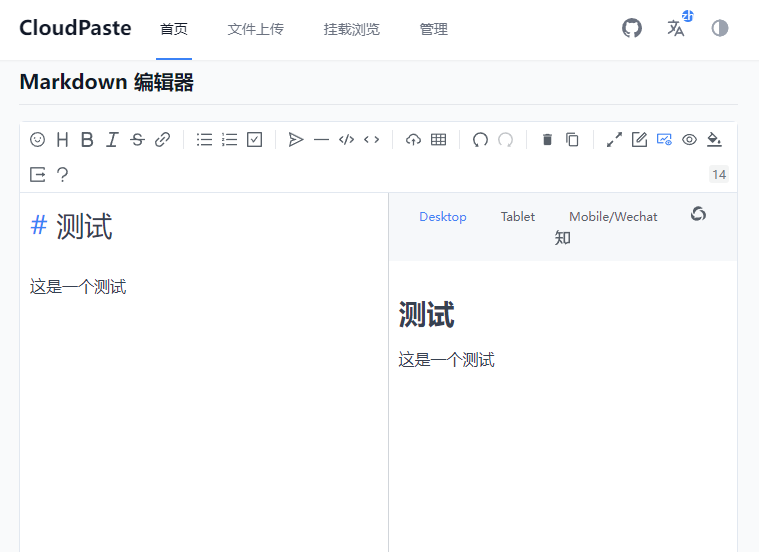Switch editing mode with pencil icon

(x=639, y=140)
